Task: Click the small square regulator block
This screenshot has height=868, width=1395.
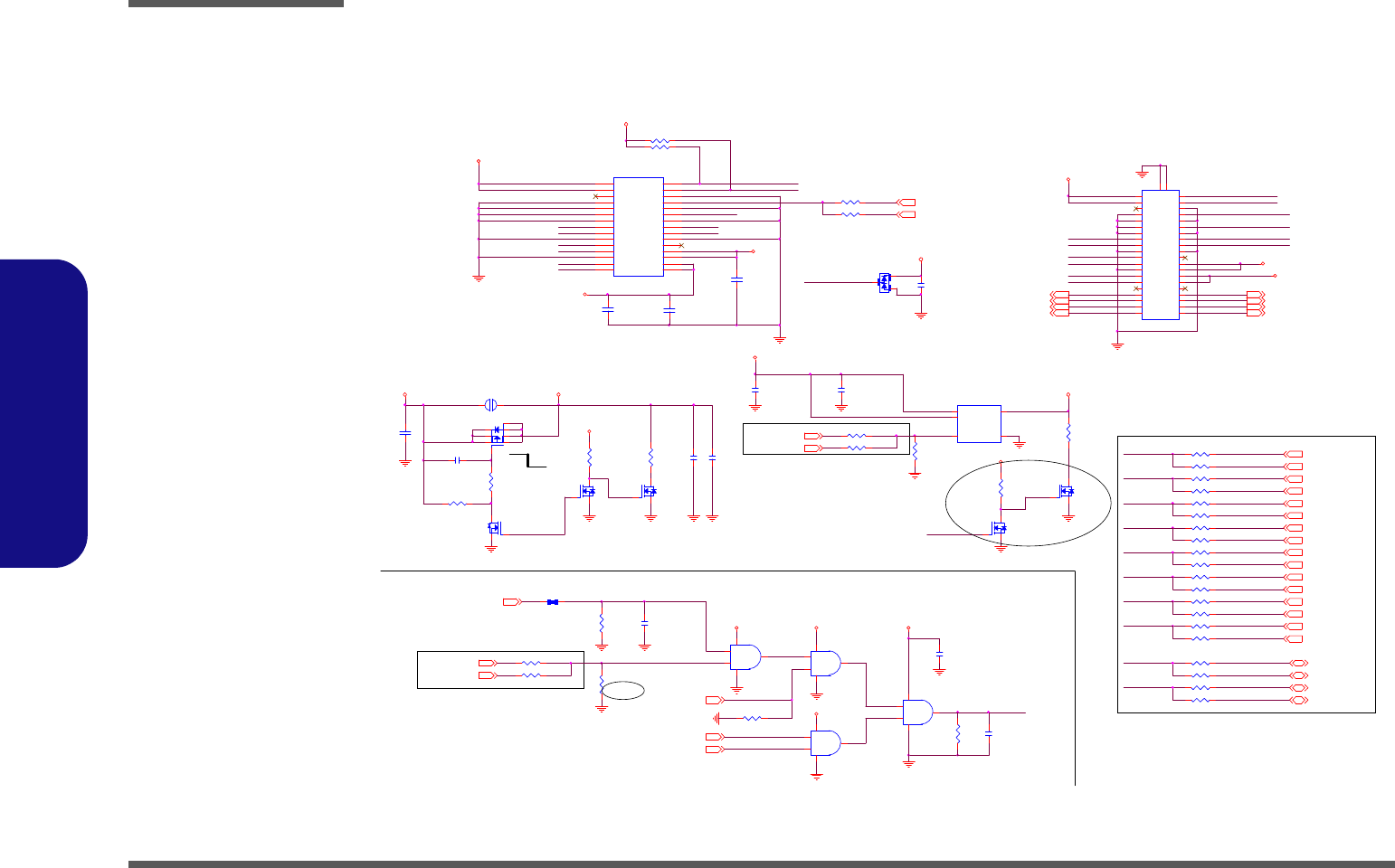Action: [979, 424]
